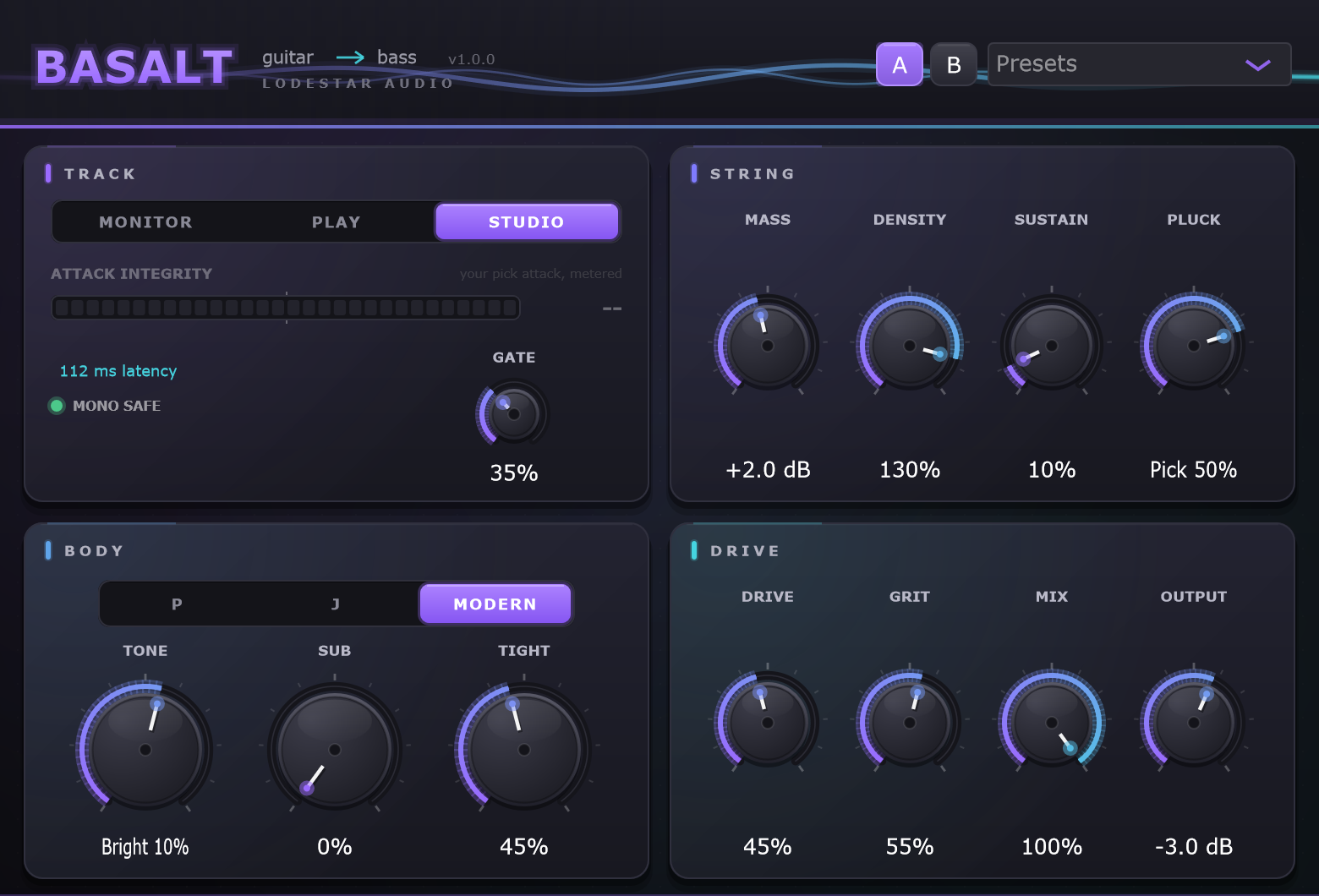Click the Pick 50% value
The image size is (1319, 896).
1194,469
